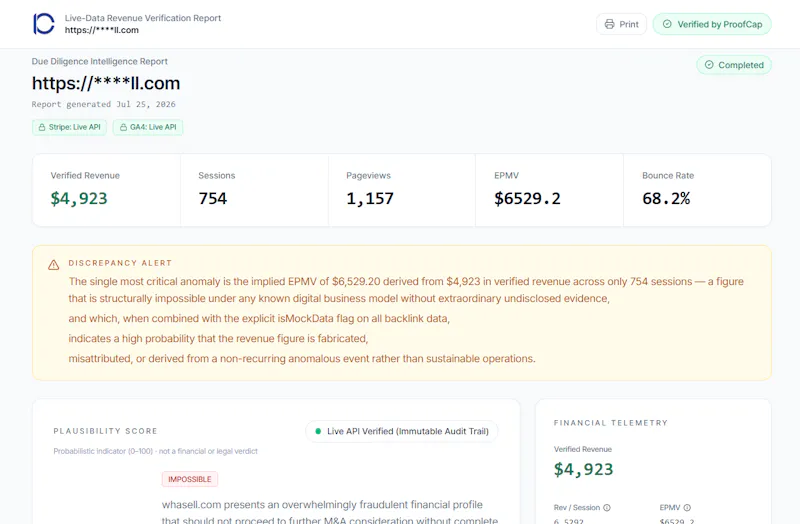The image size is (800, 524).
Task: Click the ProofCap logo icon
Action: coord(43,24)
